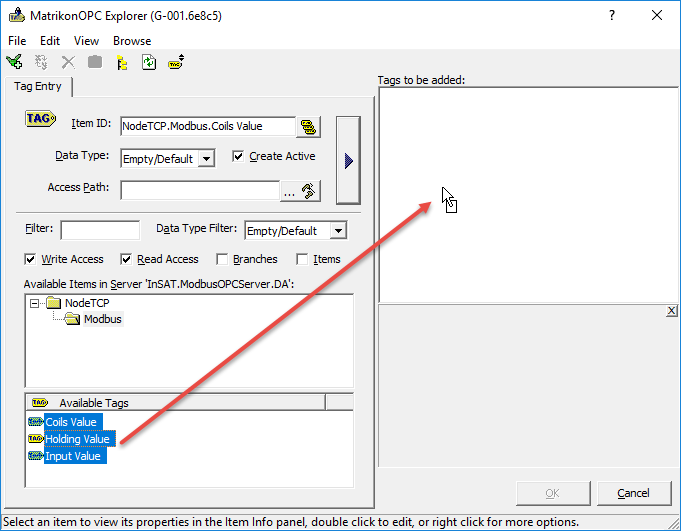Switch to the Tag Entry tab
Screen dimensions: 681x531
tap(37, 87)
